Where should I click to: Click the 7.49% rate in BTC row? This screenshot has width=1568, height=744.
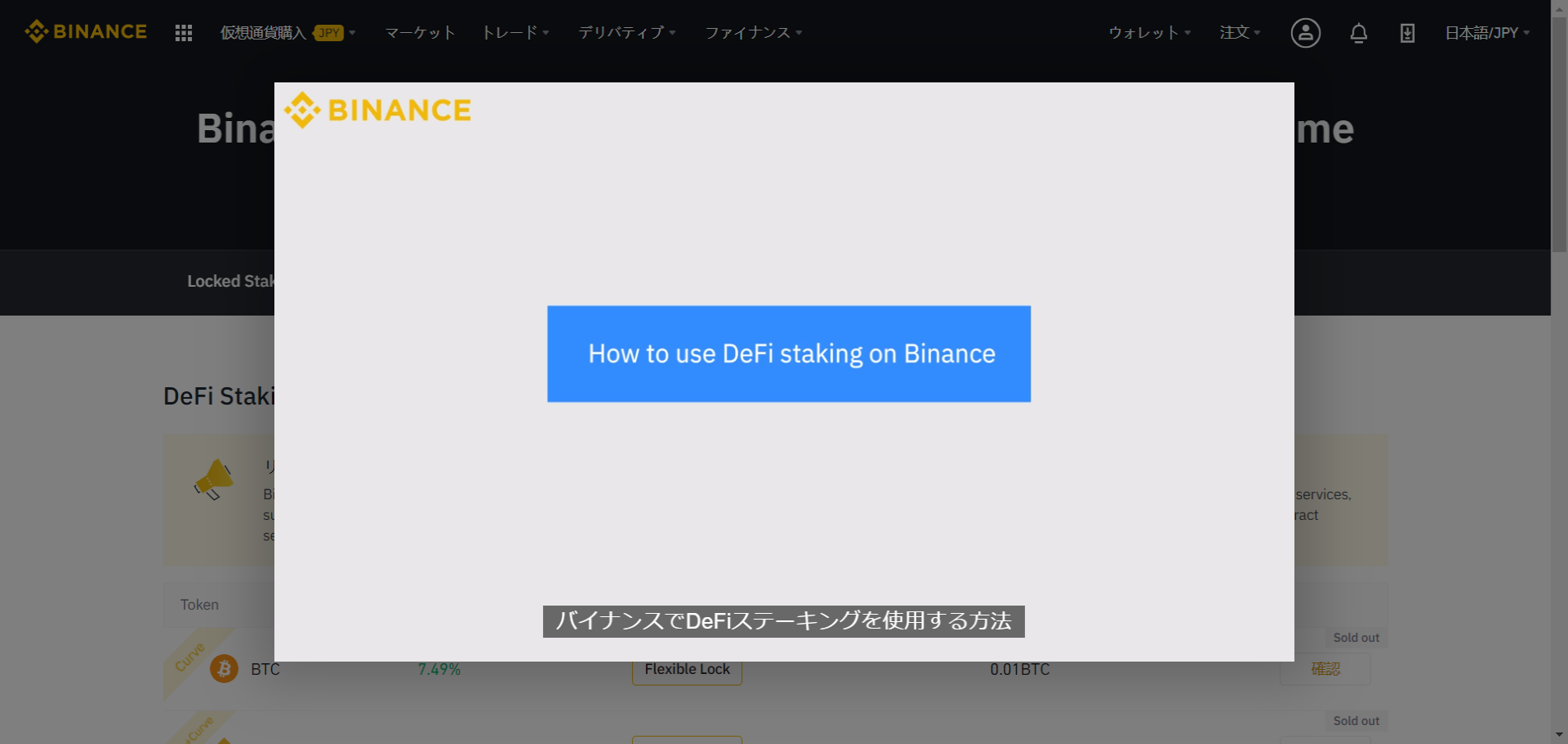[439, 669]
